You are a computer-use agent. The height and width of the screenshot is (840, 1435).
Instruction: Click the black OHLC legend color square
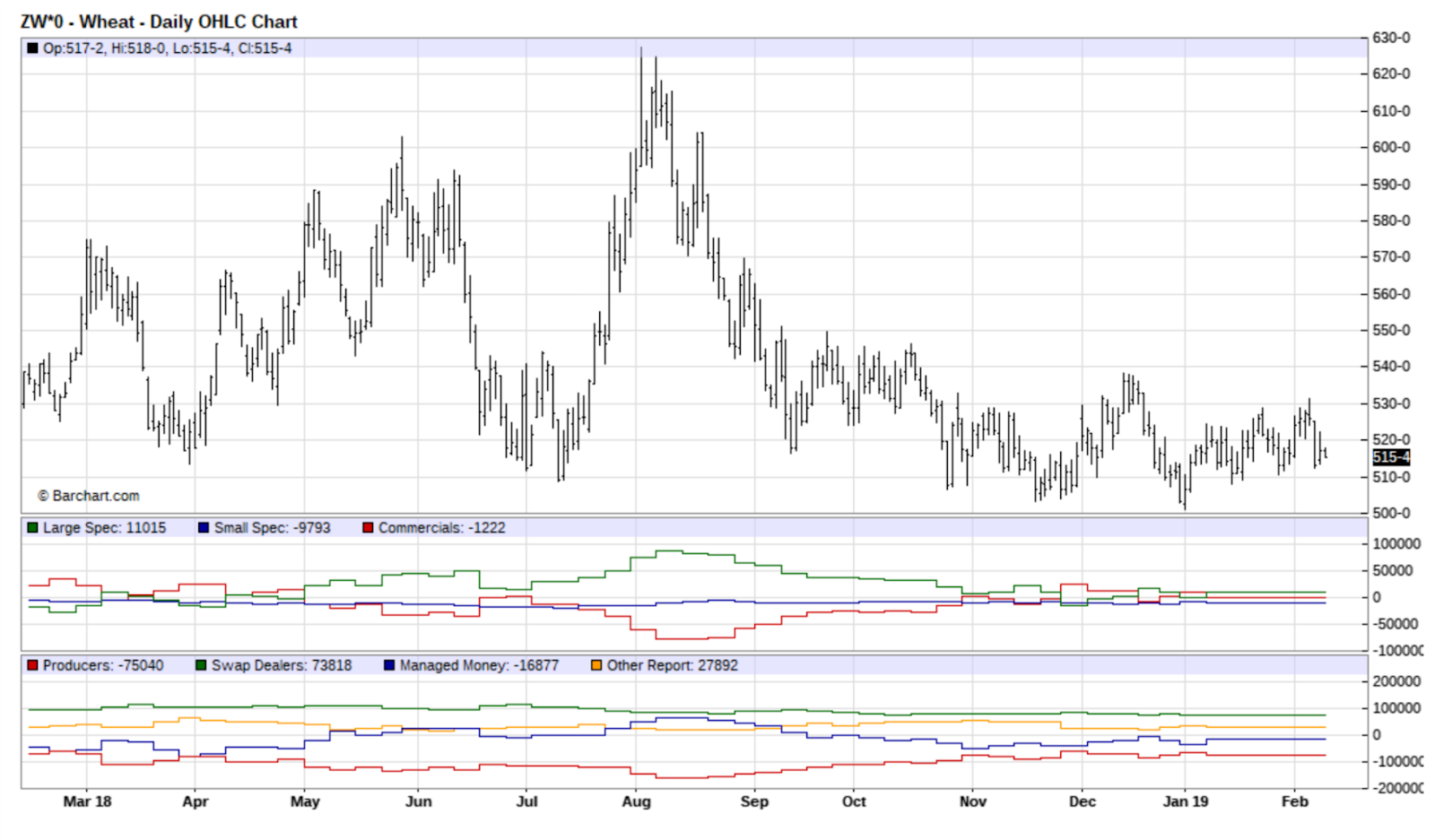pos(32,48)
